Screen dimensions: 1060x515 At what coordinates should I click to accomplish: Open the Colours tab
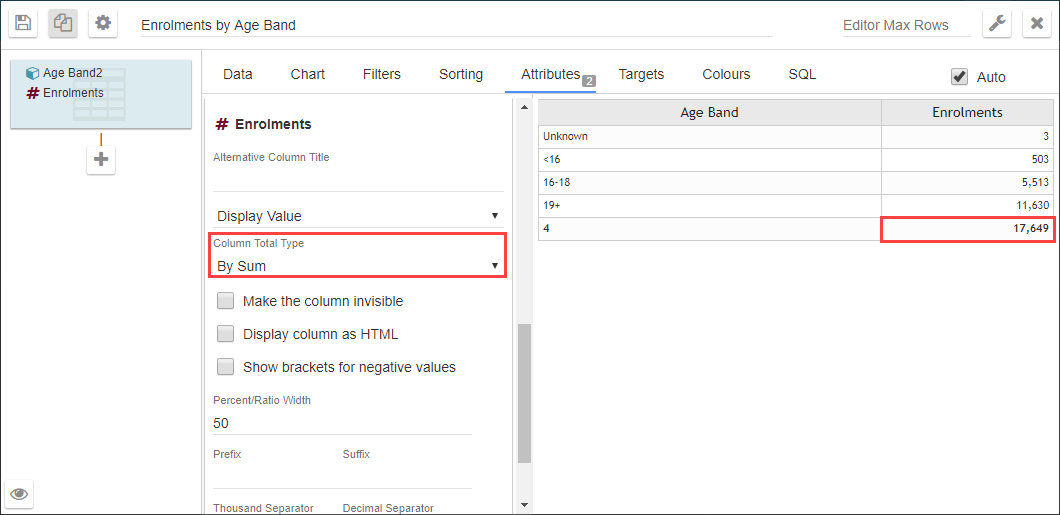(x=726, y=74)
